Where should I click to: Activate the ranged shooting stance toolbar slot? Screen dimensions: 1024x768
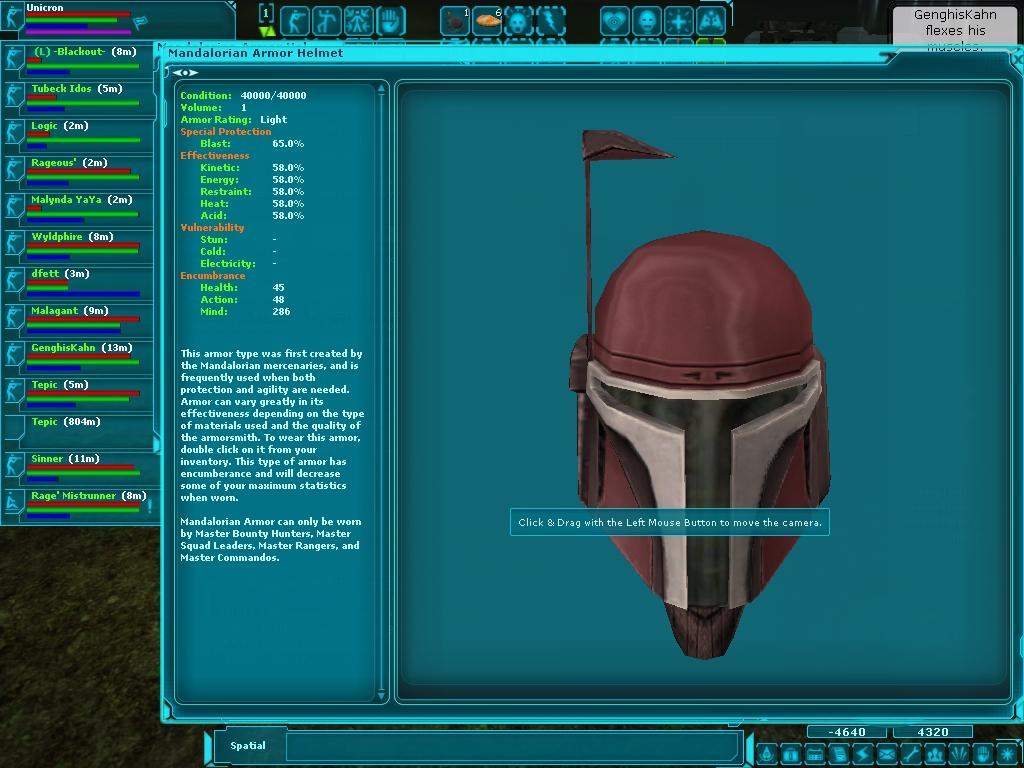coord(295,21)
